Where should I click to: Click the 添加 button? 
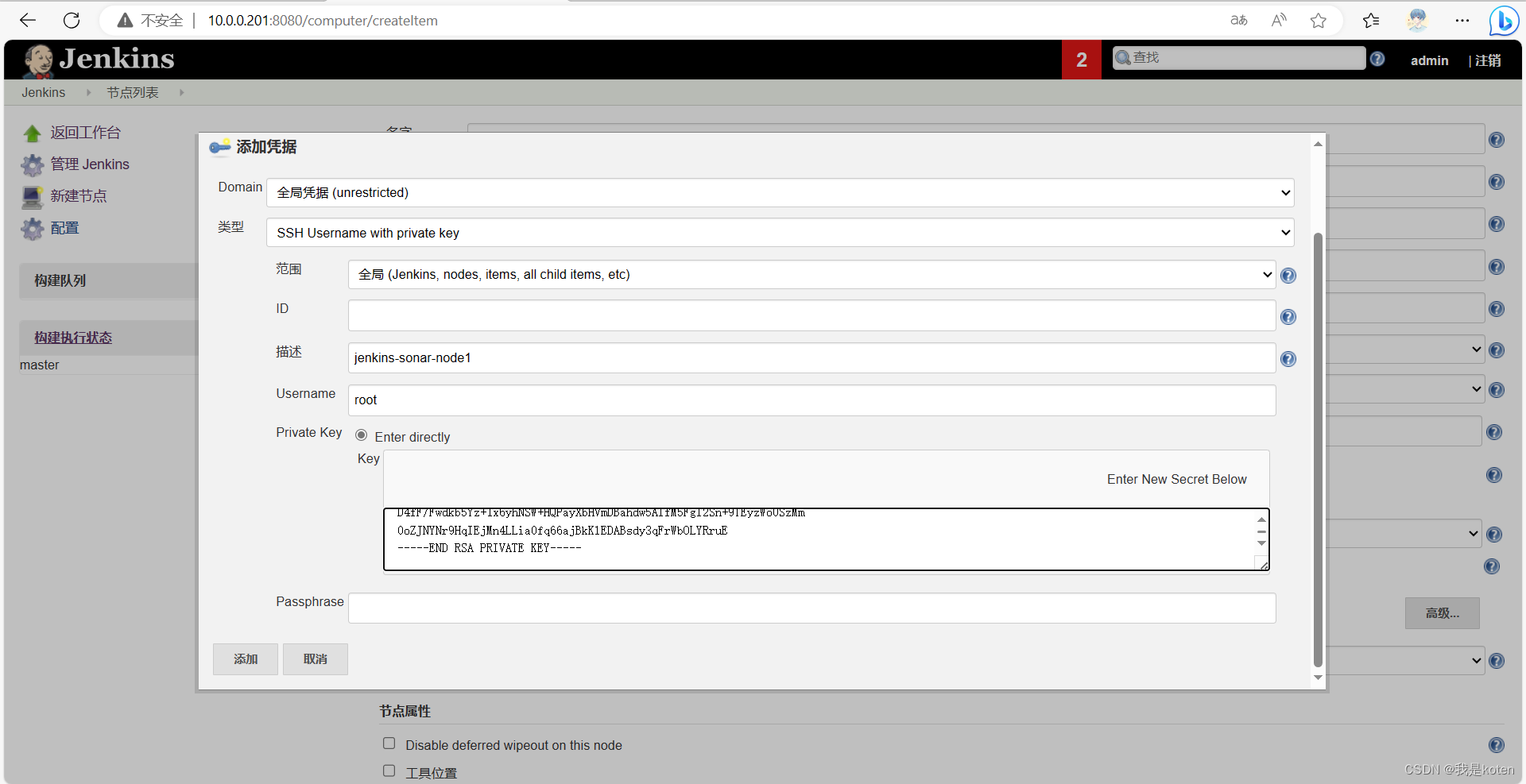click(246, 659)
